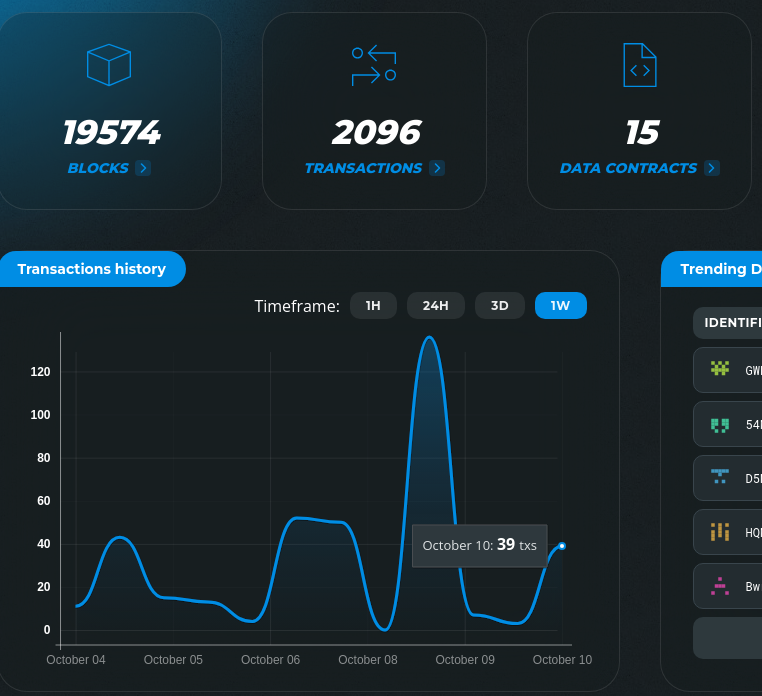Set the timeframe to 1H
762x696 pixels.
click(x=373, y=306)
